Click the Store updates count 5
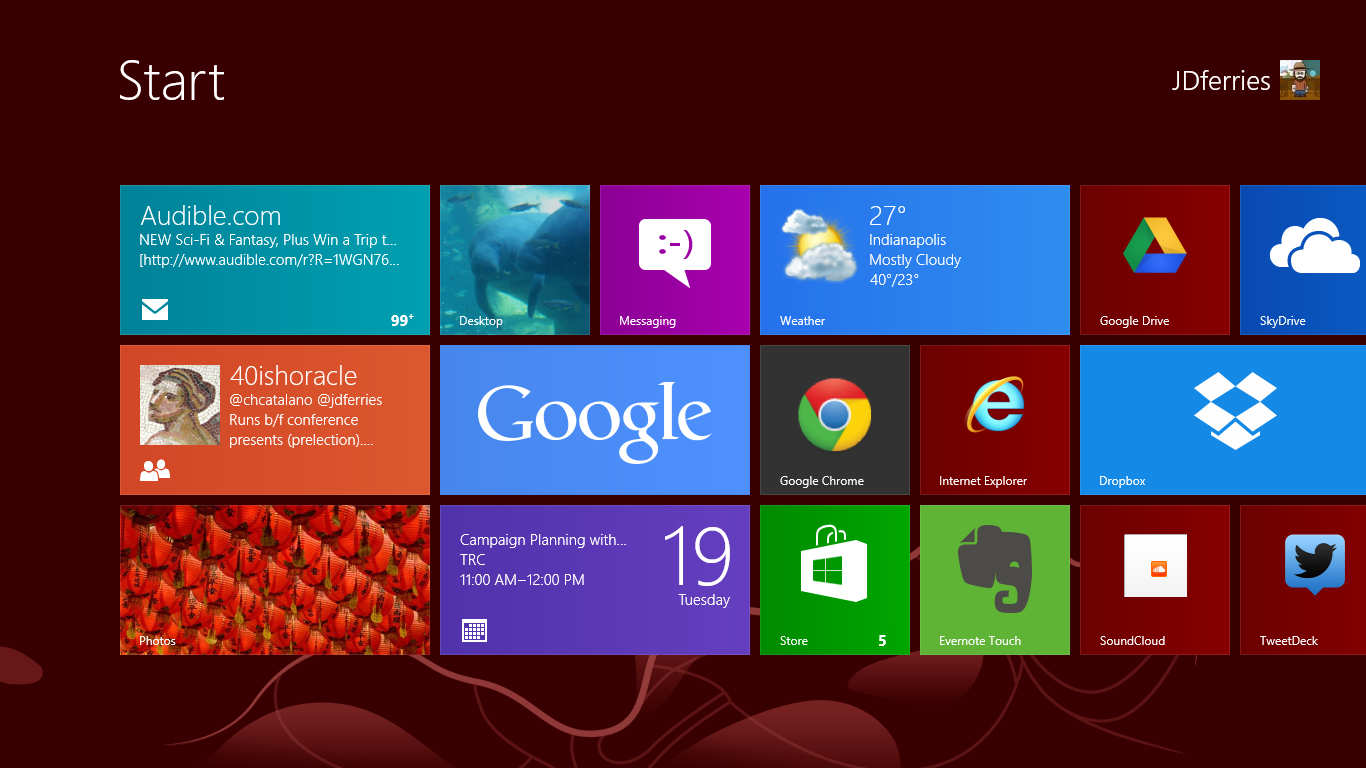 click(882, 641)
